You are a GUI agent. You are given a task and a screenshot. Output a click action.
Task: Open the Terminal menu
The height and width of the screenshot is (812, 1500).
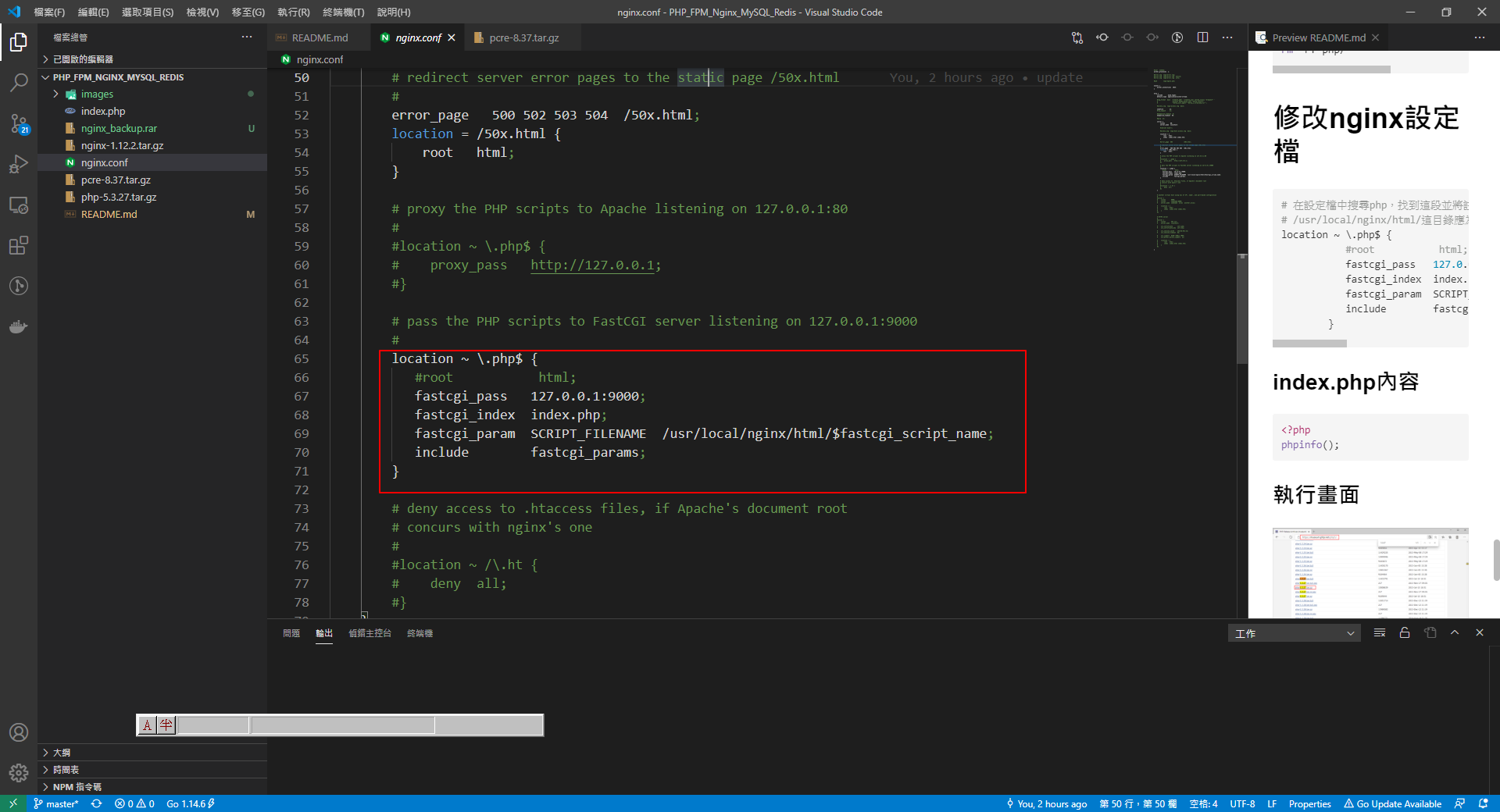click(343, 12)
